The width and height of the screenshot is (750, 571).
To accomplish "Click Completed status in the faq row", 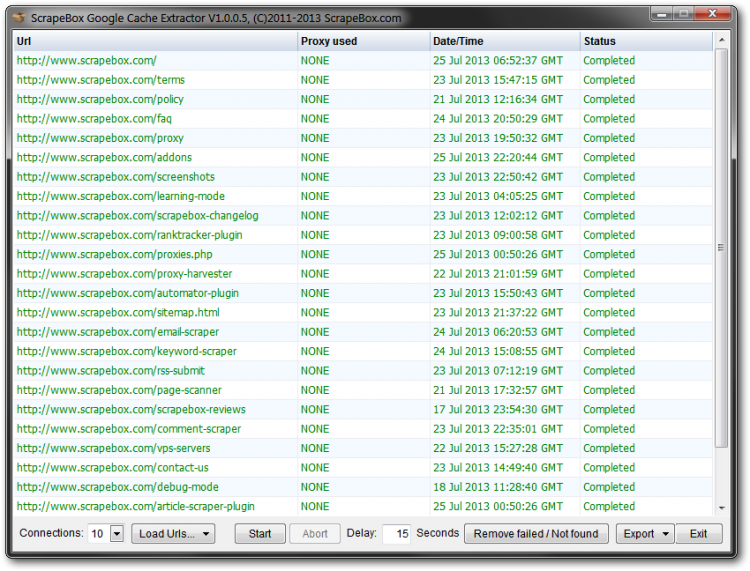I will (x=609, y=119).
